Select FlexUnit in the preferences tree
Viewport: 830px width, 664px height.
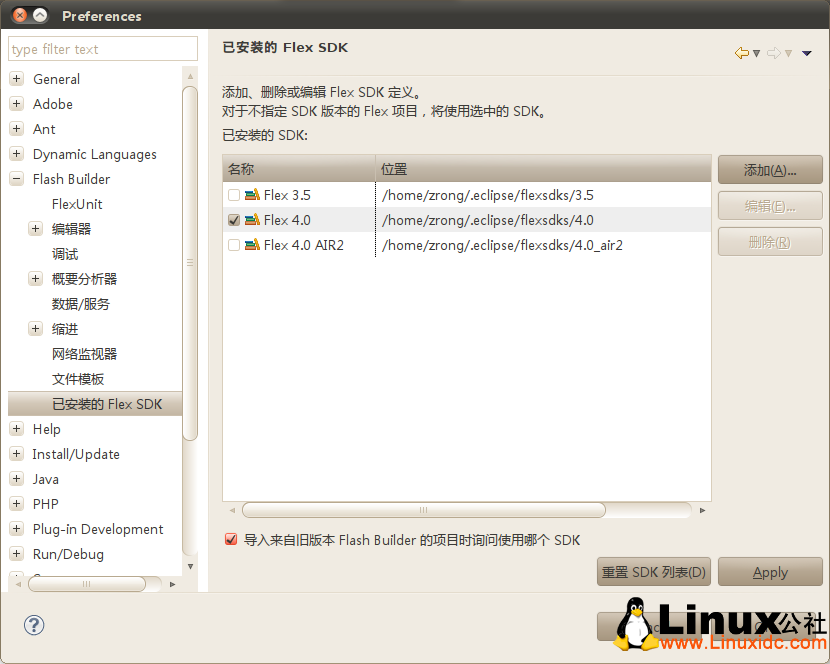pyautogui.click(x=77, y=204)
